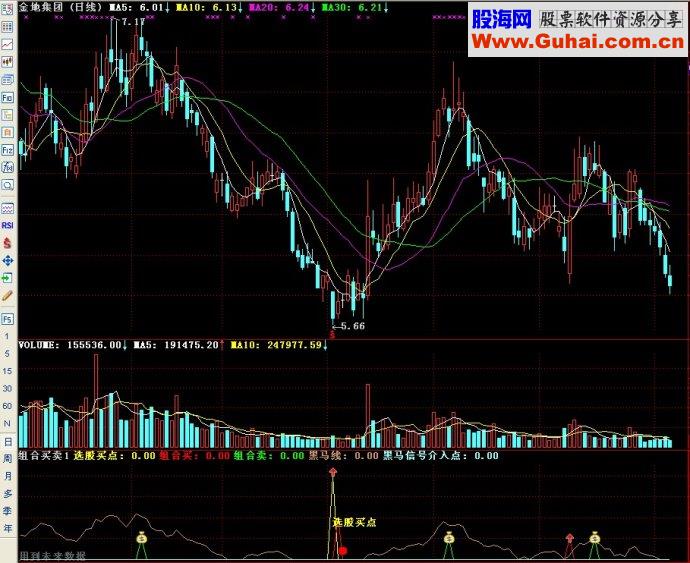Click the MA30: 6.21 label
The width and height of the screenshot is (690, 563).
pyautogui.click(x=355, y=7)
